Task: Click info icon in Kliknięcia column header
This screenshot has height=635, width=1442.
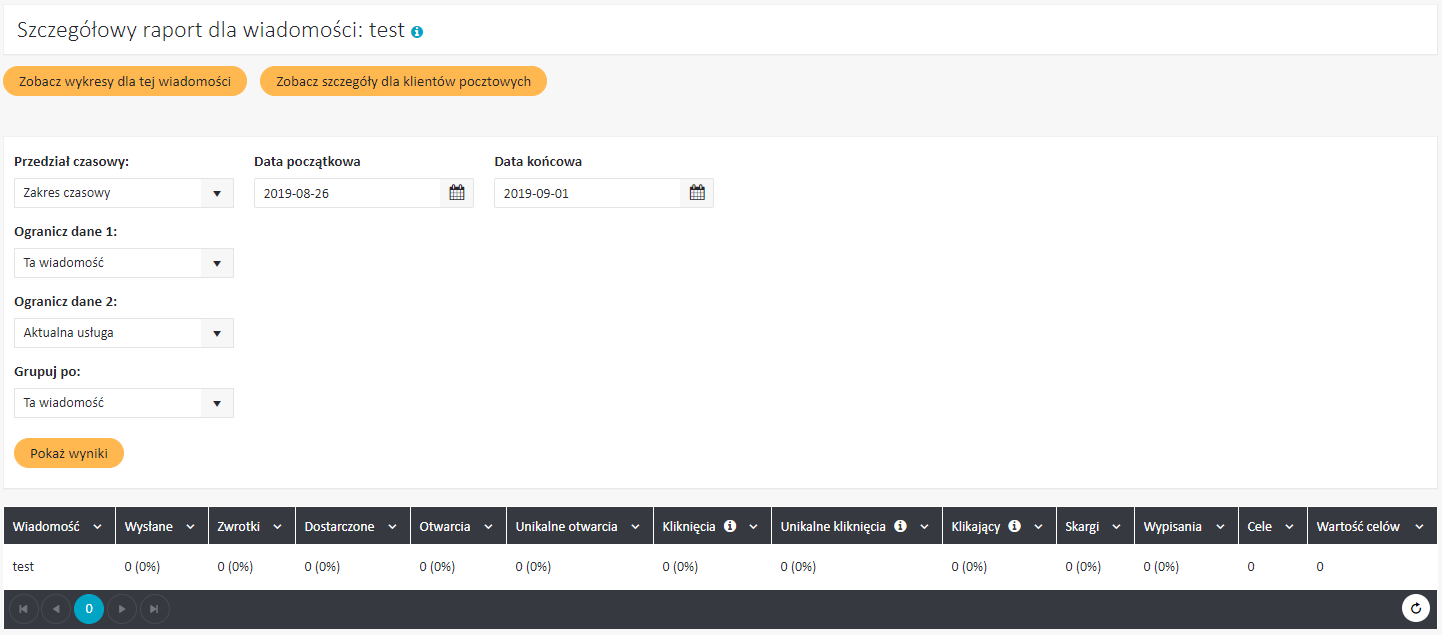Action: (730, 526)
